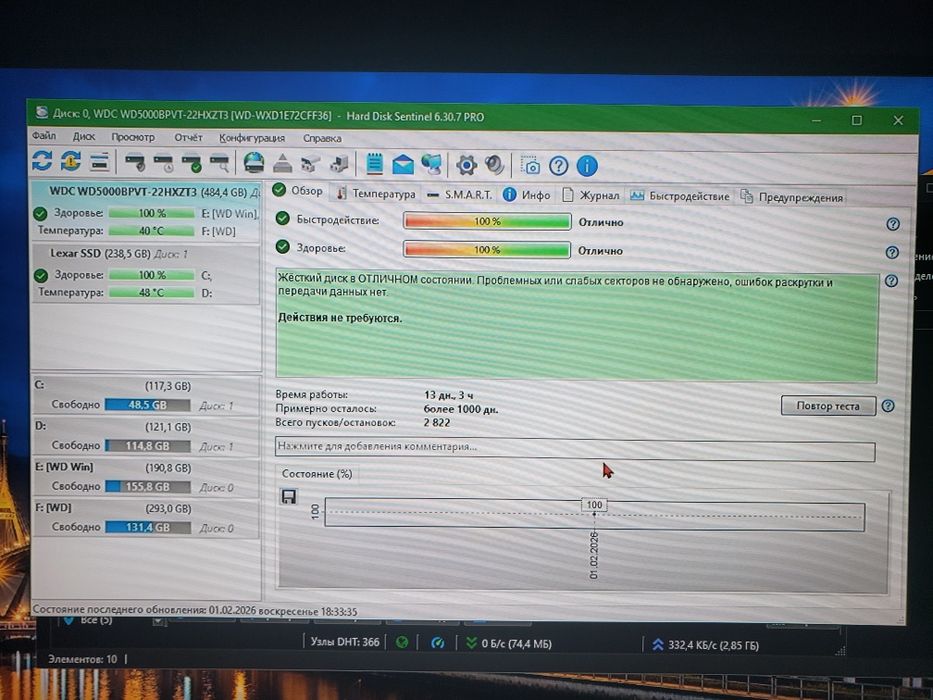
Task: Click the overview Быстродействие 100 % gradient bar
Action: pyautogui.click(x=487, y=221)
